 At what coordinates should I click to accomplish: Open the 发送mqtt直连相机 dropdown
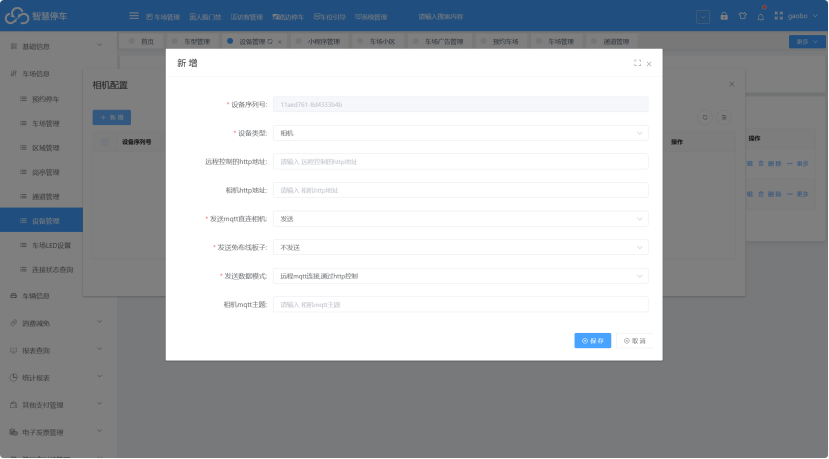pos(460,218)
